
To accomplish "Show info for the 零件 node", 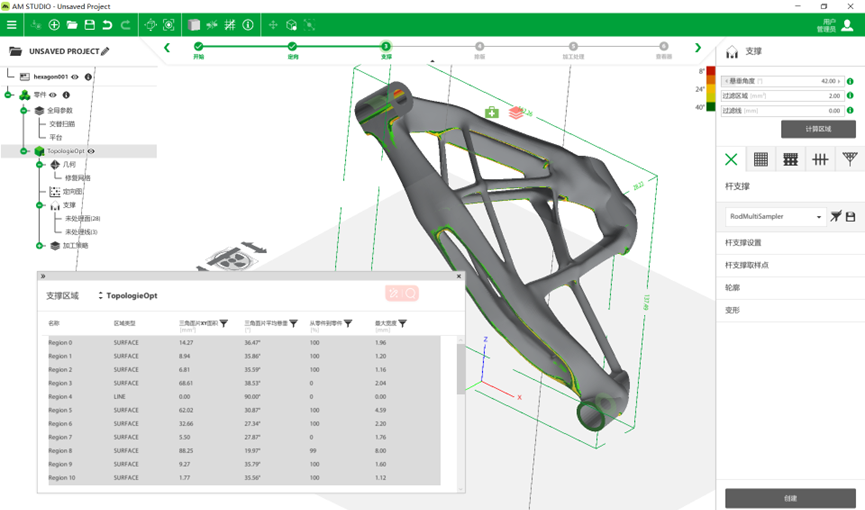I will click(66, 95).
